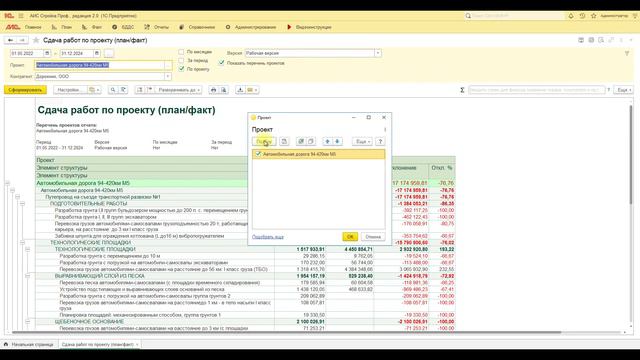Toggle the По проекту checkbox
The image size is (640, 360).
(181, 69)
